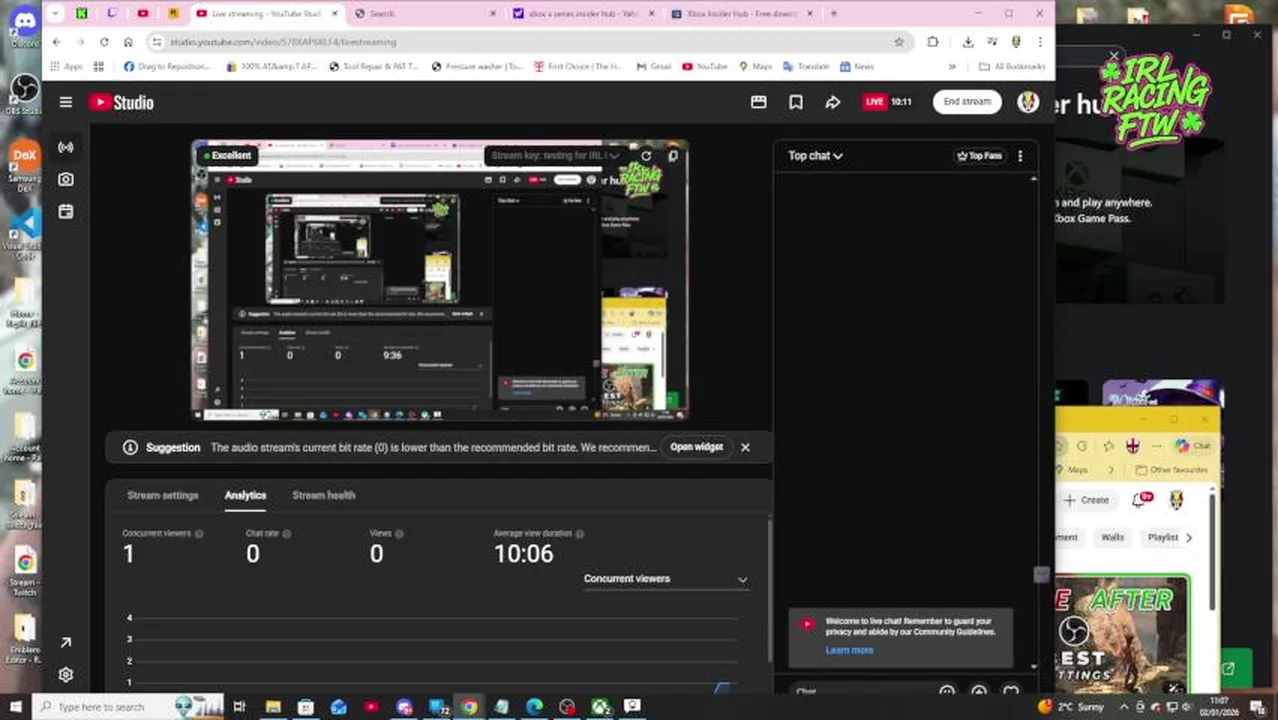The image size is (1278, 720).
Task: Click info icon beside Views
Action: [x=399, y=534]
